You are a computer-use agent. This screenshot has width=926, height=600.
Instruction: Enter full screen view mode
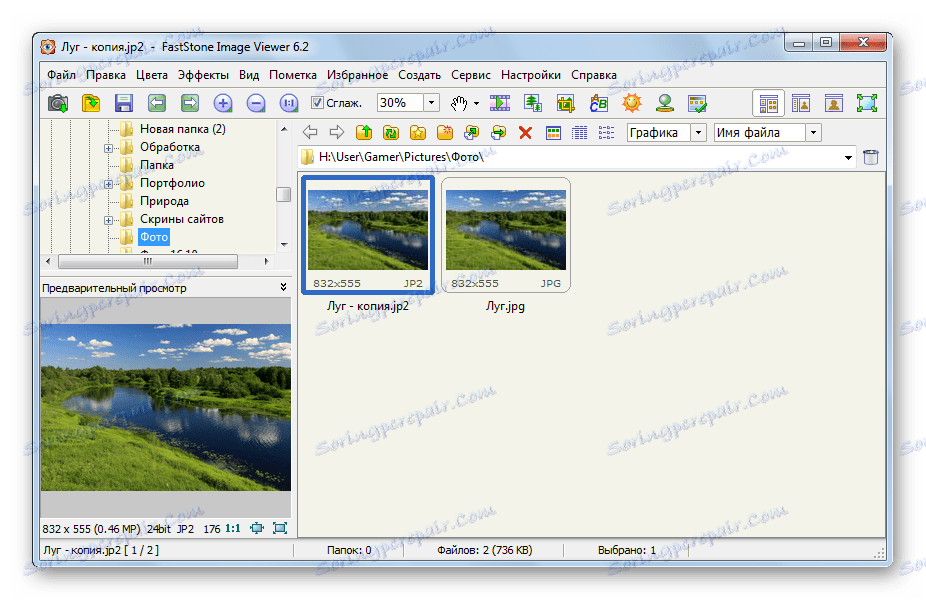pos(867,103)
